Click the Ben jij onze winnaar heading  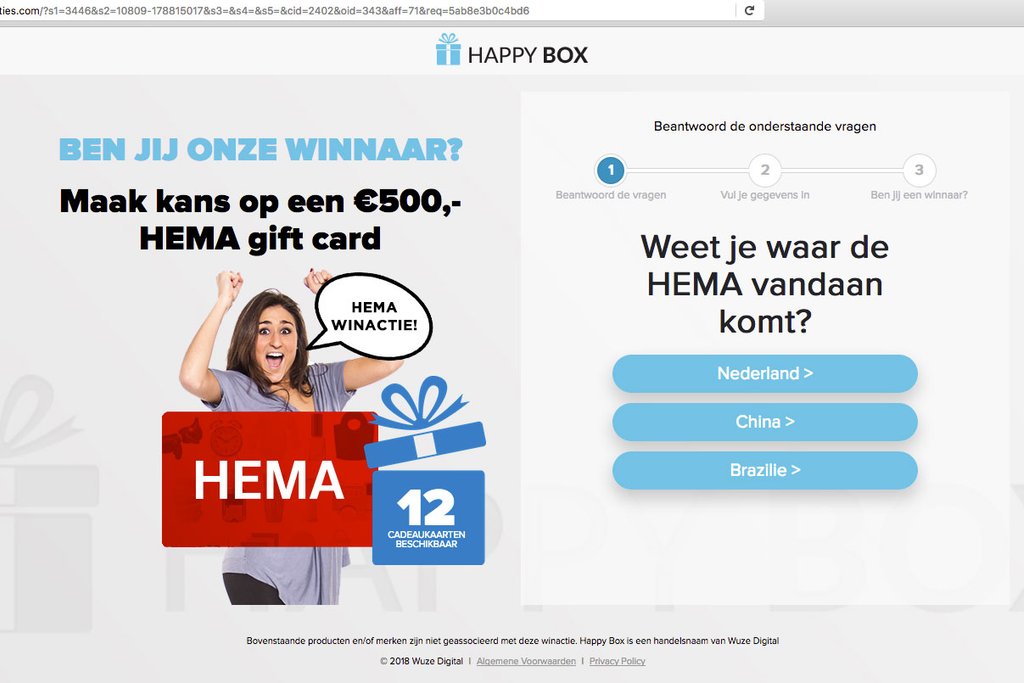coord(261,150)
